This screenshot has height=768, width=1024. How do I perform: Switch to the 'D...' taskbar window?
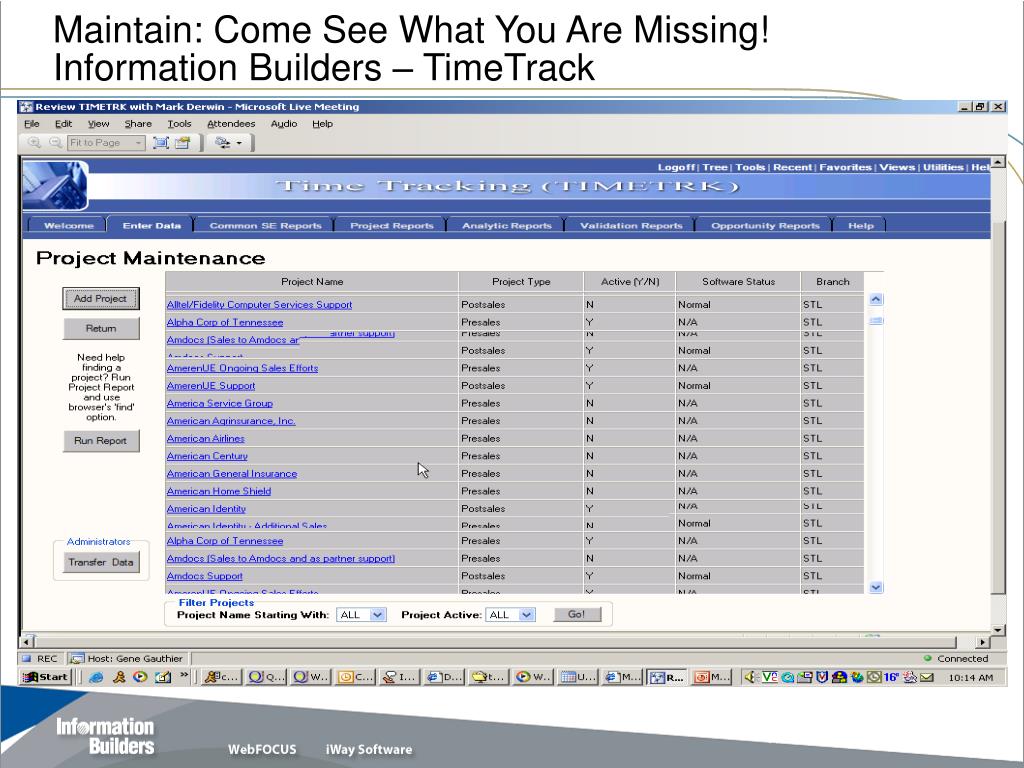443,677
